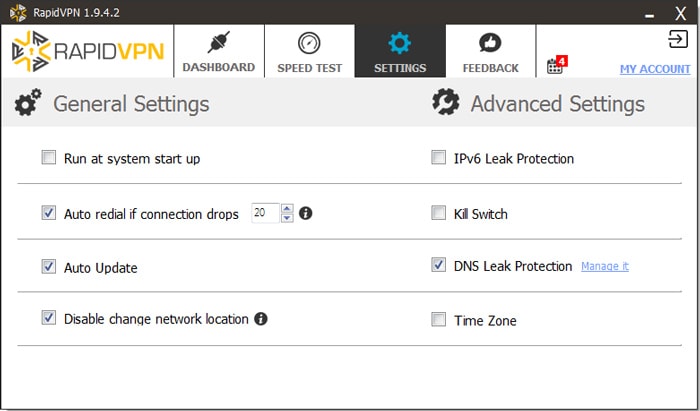This screenshot has height=411, width=700.
Task: Click the calendar notifications icon
Action: click(x=556, y=65)
